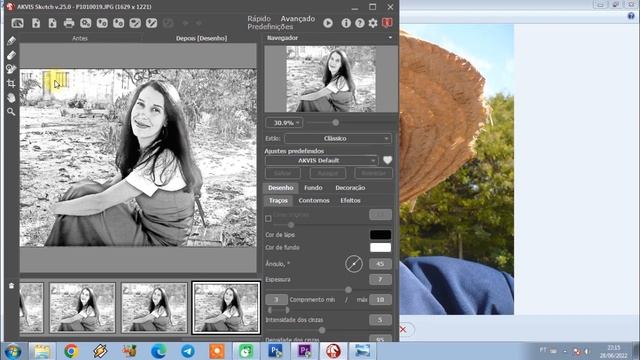This screenshot has width=640, height=360.
Task: Open the Estilo Clássico dropdown
Action: pos(338,138)
